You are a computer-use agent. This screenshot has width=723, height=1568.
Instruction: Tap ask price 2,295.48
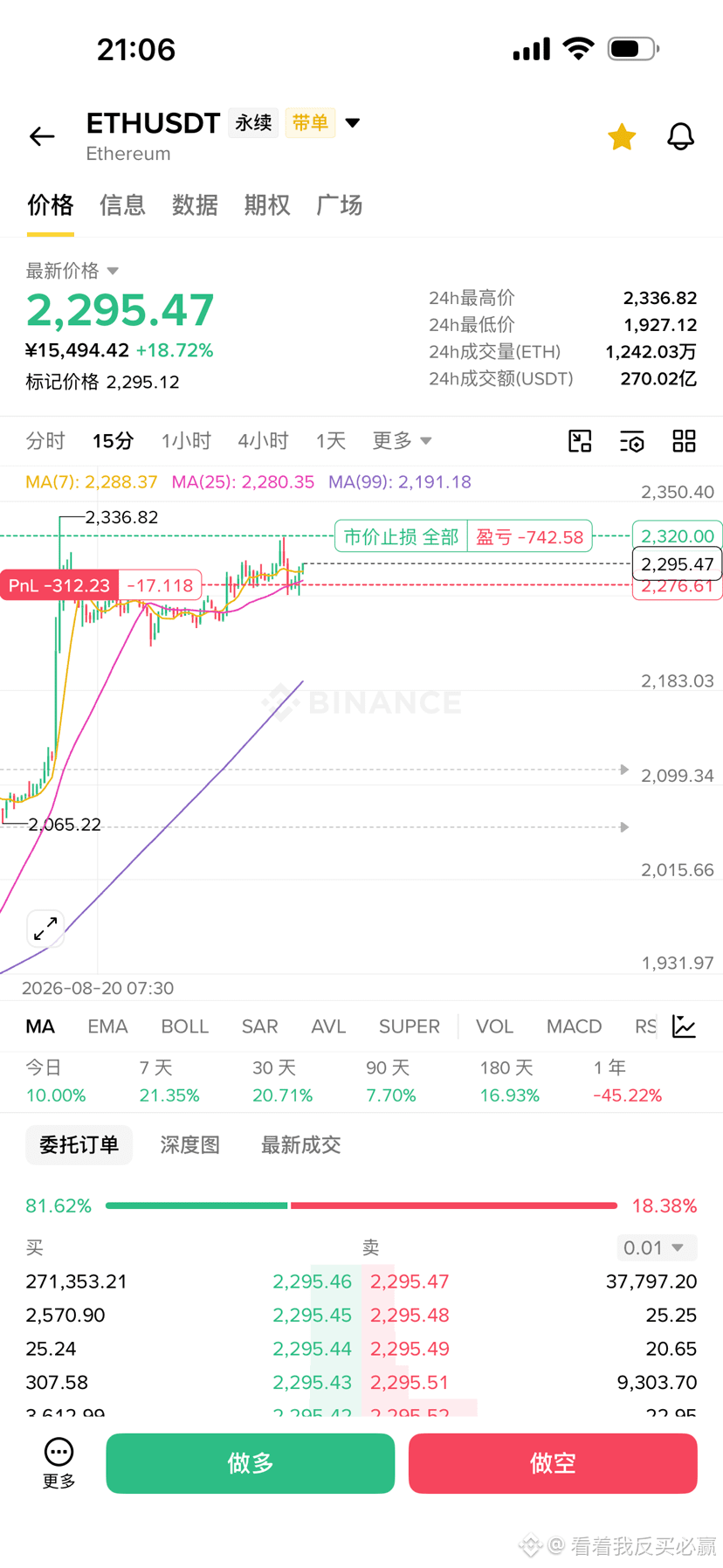(410, 1316)
